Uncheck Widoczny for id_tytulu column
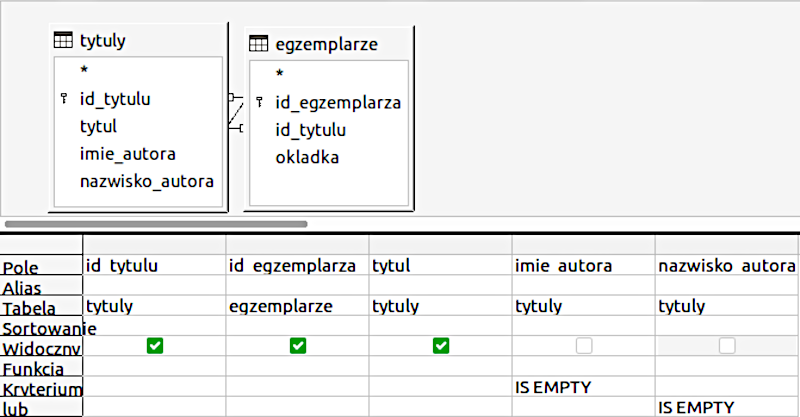The width and height of the screenshot is (800, 417). coord(155,346)
